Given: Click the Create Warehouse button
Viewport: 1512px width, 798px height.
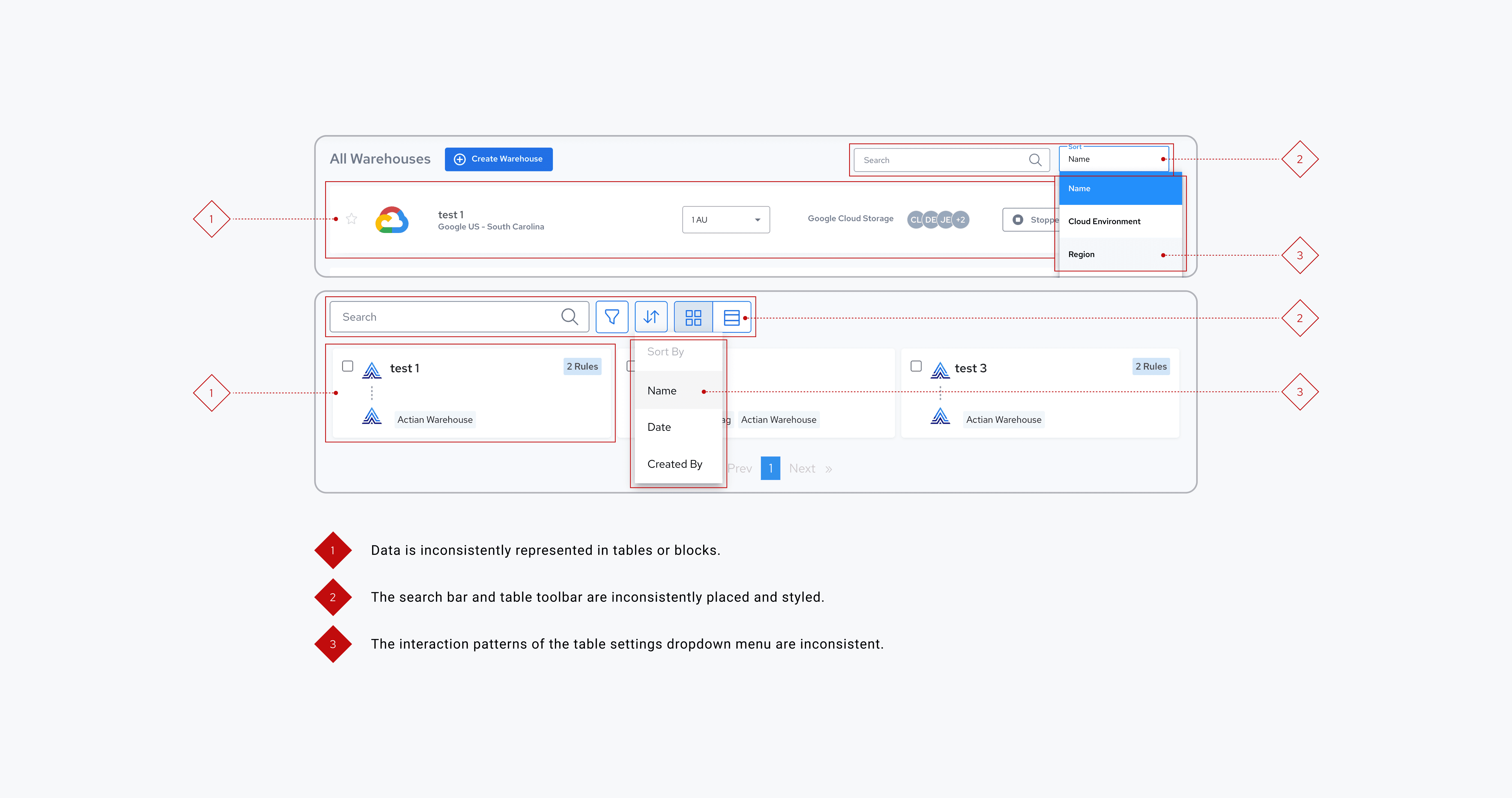Looking at the screenshot, I should pos(498,159).
